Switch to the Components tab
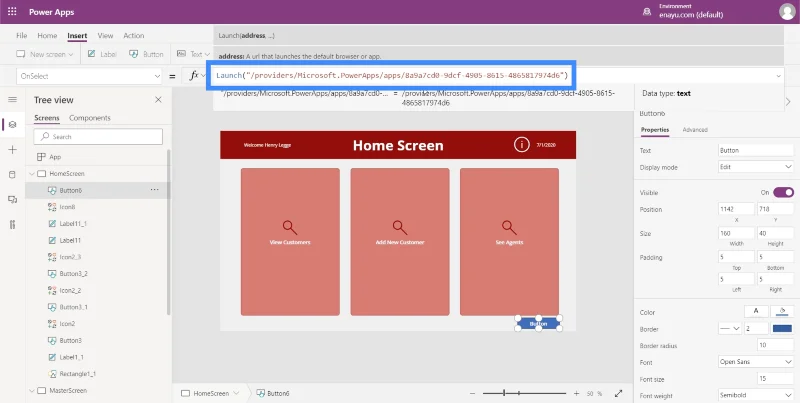 tap(90, 118)
